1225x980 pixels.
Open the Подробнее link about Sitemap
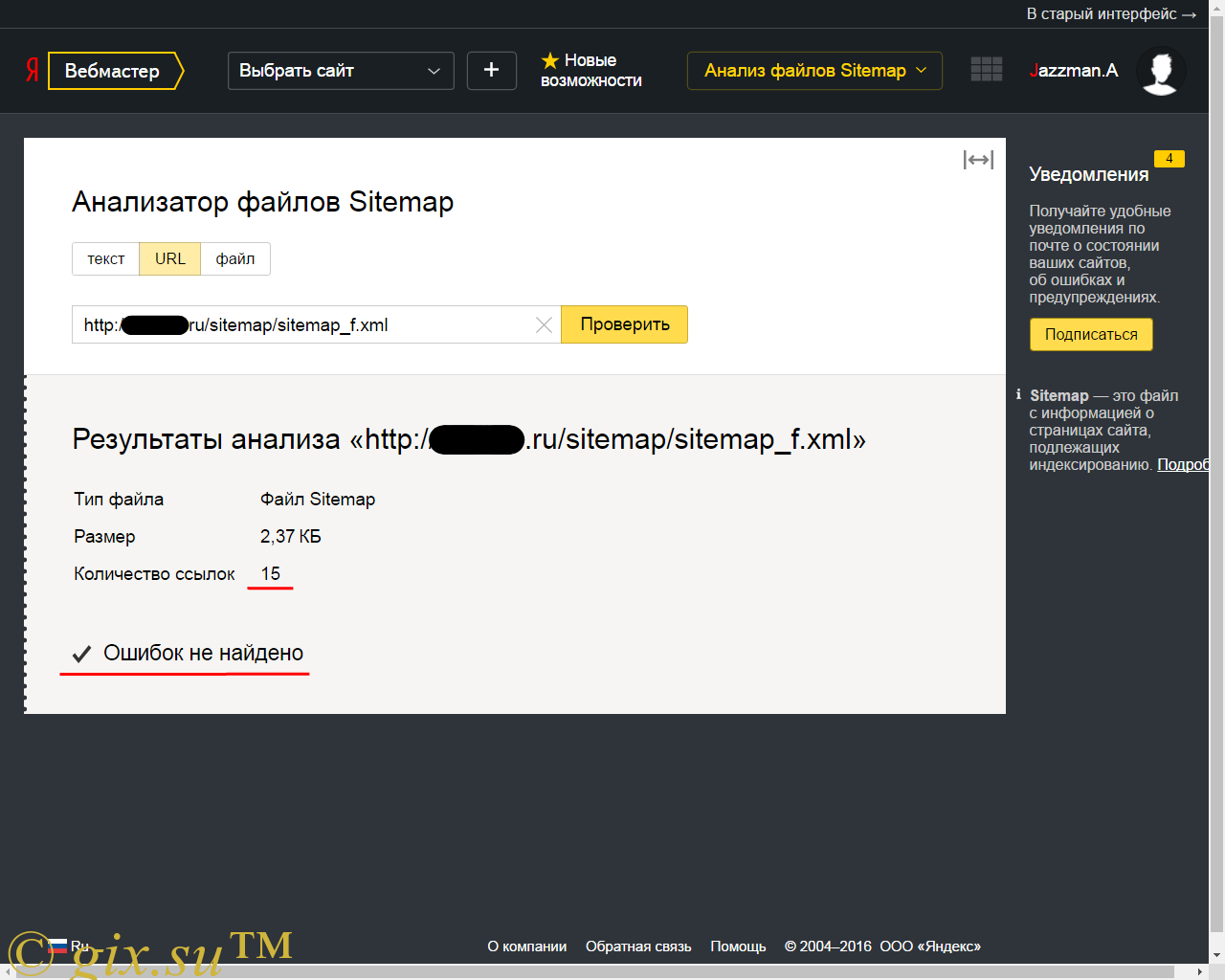coord(1184,465)
